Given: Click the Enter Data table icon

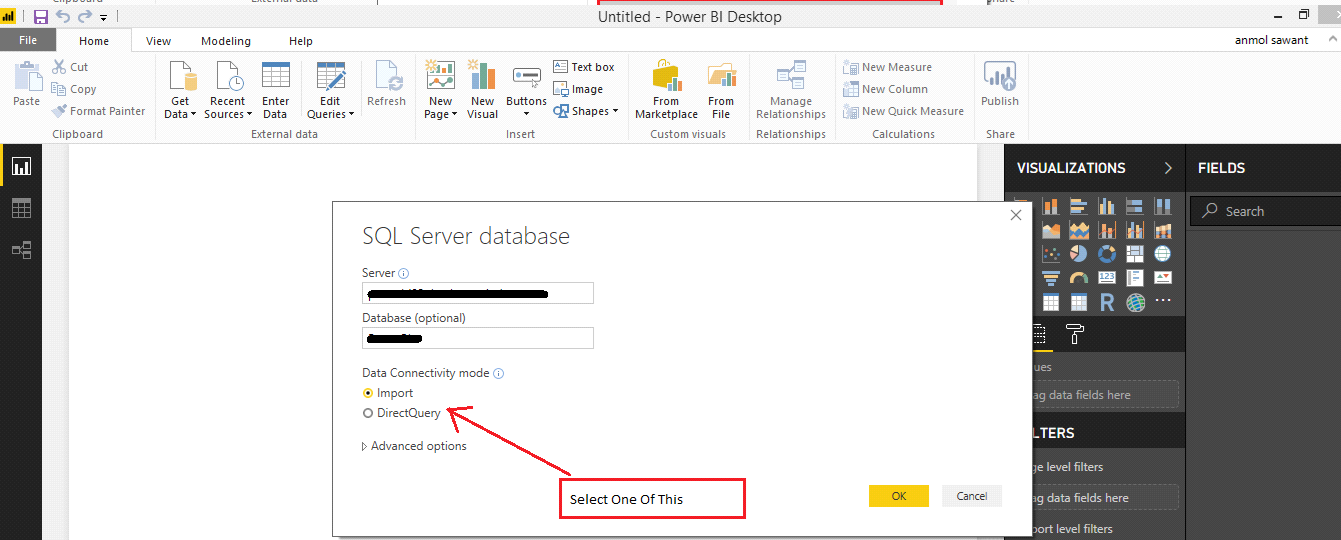Looking at the screenshot, I should pyautogui.click(x=275, y=76).
